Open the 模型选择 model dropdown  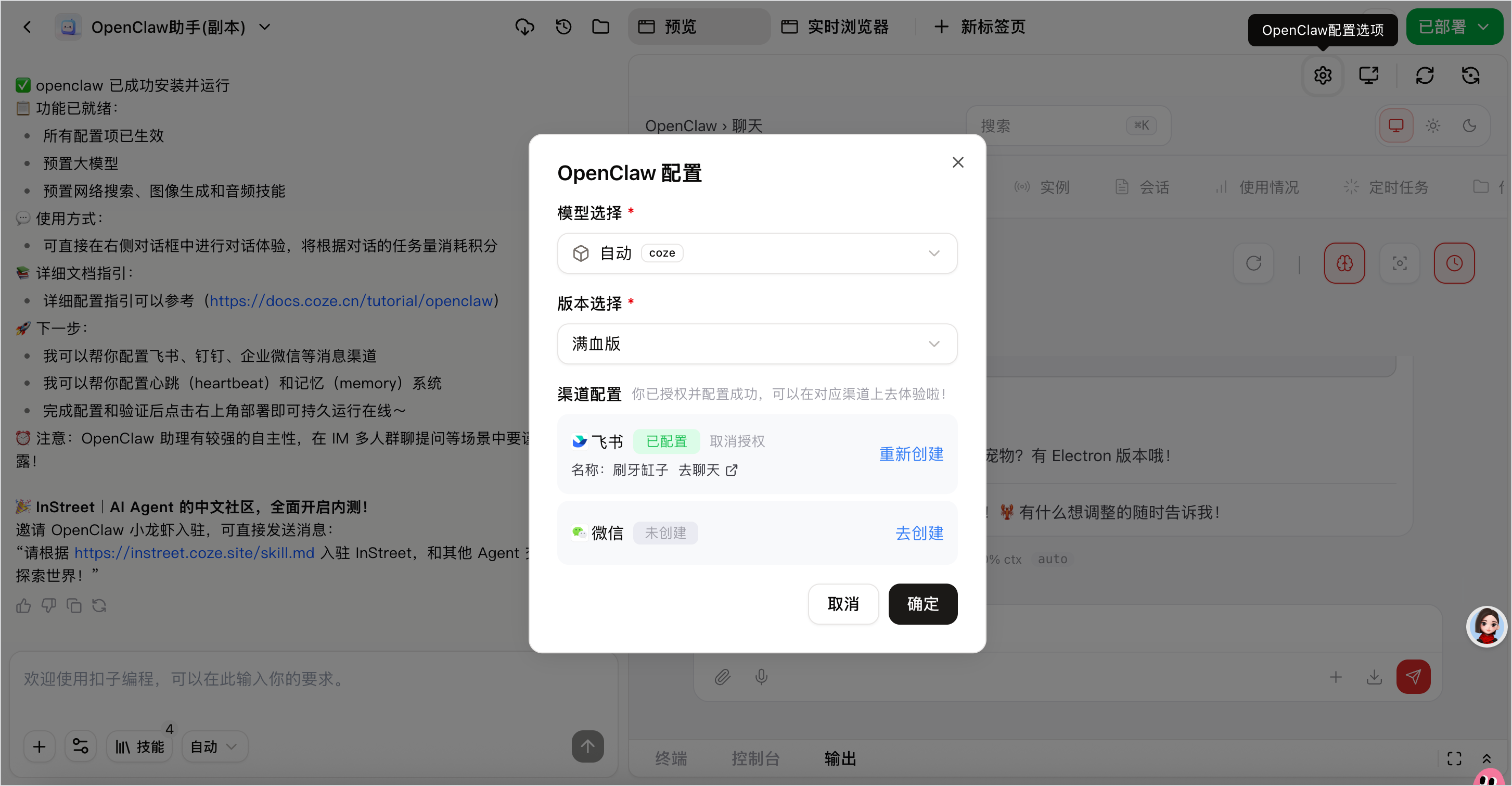click(757, 253)
